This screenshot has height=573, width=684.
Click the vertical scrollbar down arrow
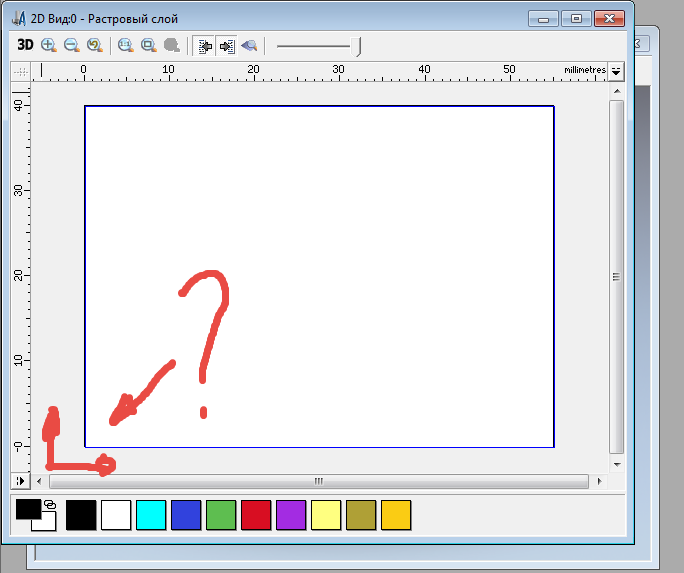point(617,465)
